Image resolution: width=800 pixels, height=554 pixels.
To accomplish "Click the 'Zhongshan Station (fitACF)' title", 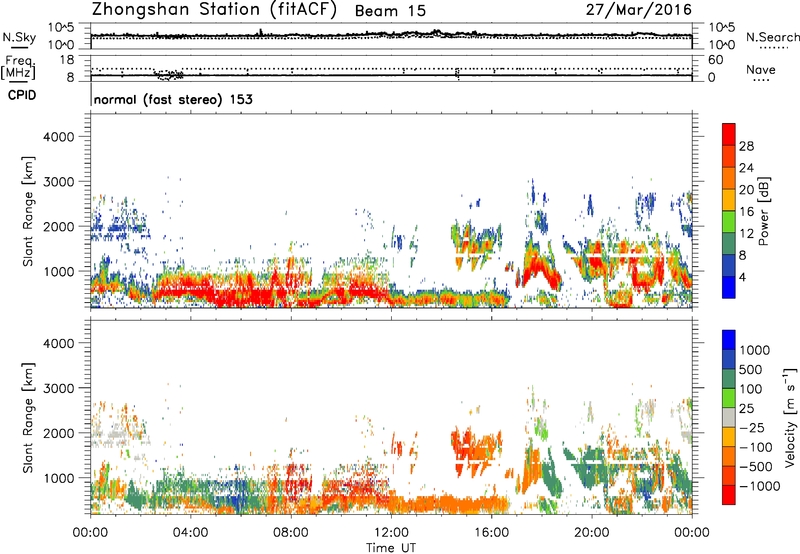I will point(214,10).
